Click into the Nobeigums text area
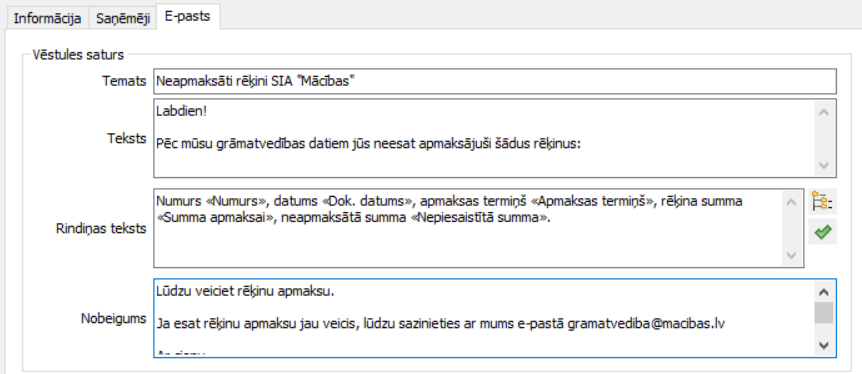The image size is (862, 374). point(495,318)
